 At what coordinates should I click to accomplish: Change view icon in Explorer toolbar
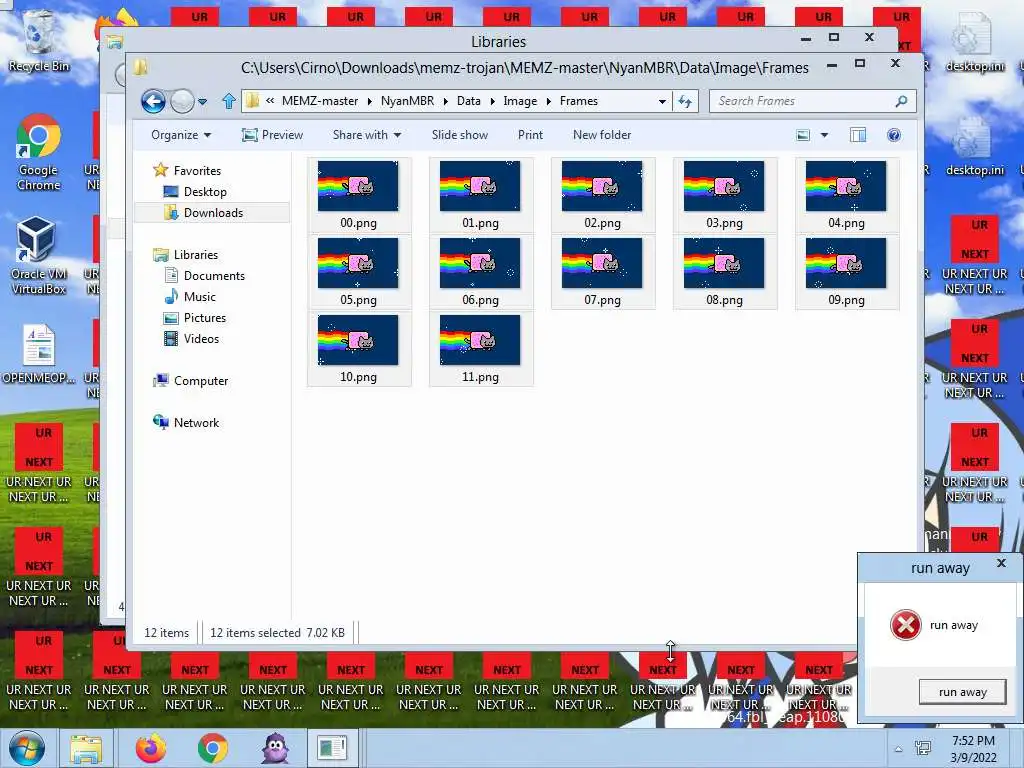pyautogui.click(x=803, y=135)
